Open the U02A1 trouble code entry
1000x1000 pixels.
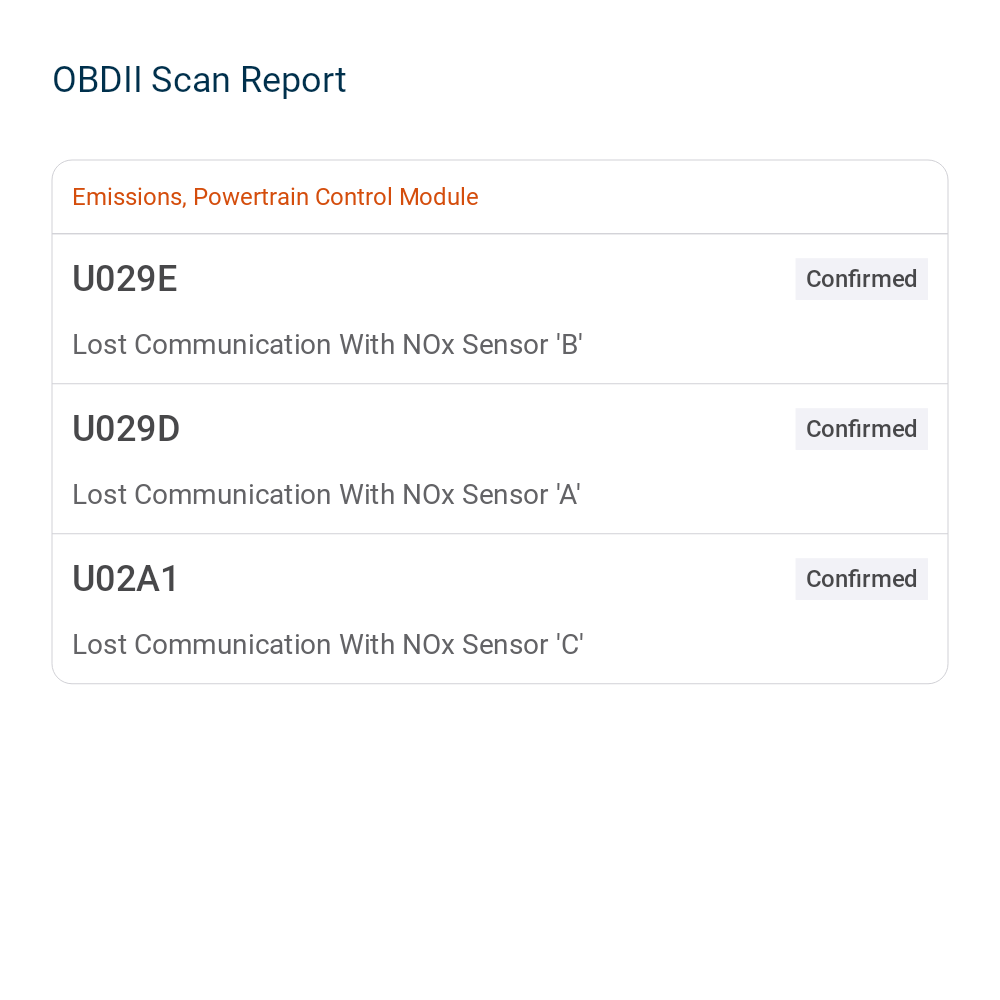(x=500, y=609)
